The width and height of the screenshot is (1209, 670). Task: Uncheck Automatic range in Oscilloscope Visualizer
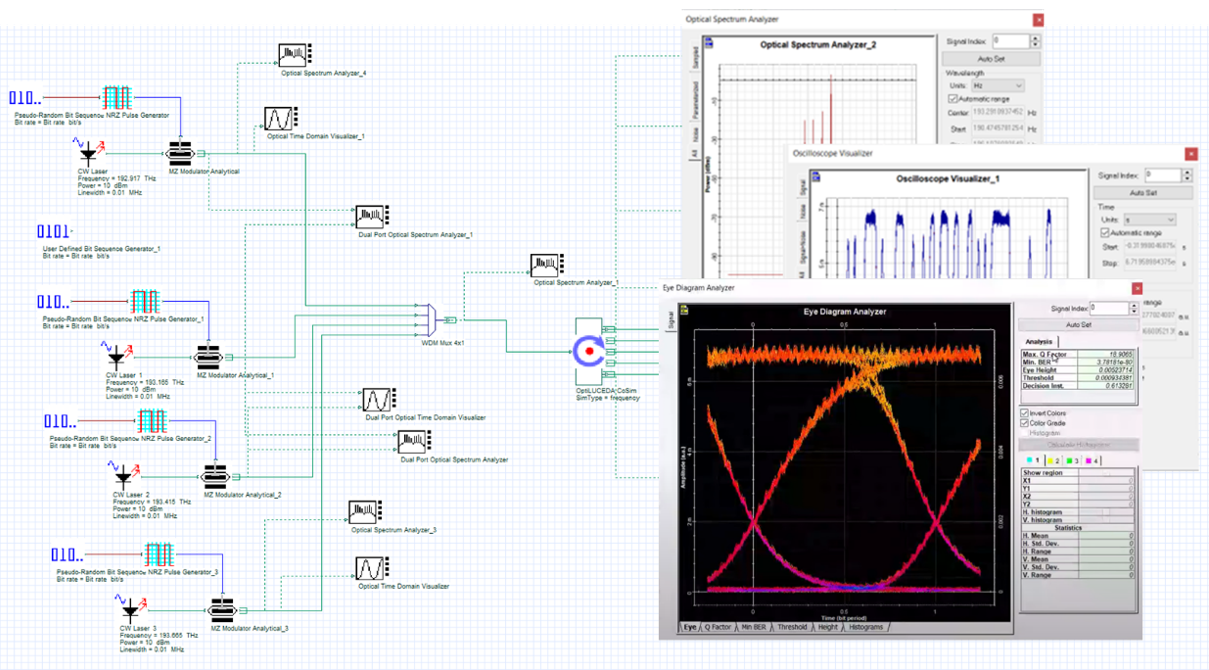[x=1105, y=233]
